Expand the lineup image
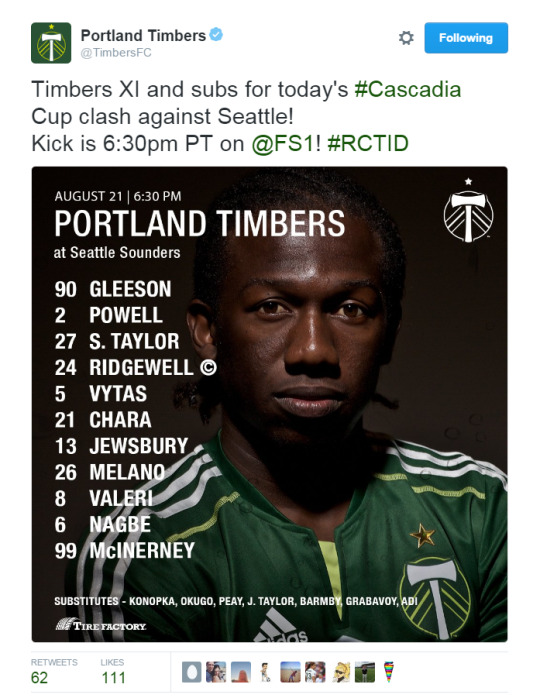This screenshot has height=698, width=540. (269, 404)
